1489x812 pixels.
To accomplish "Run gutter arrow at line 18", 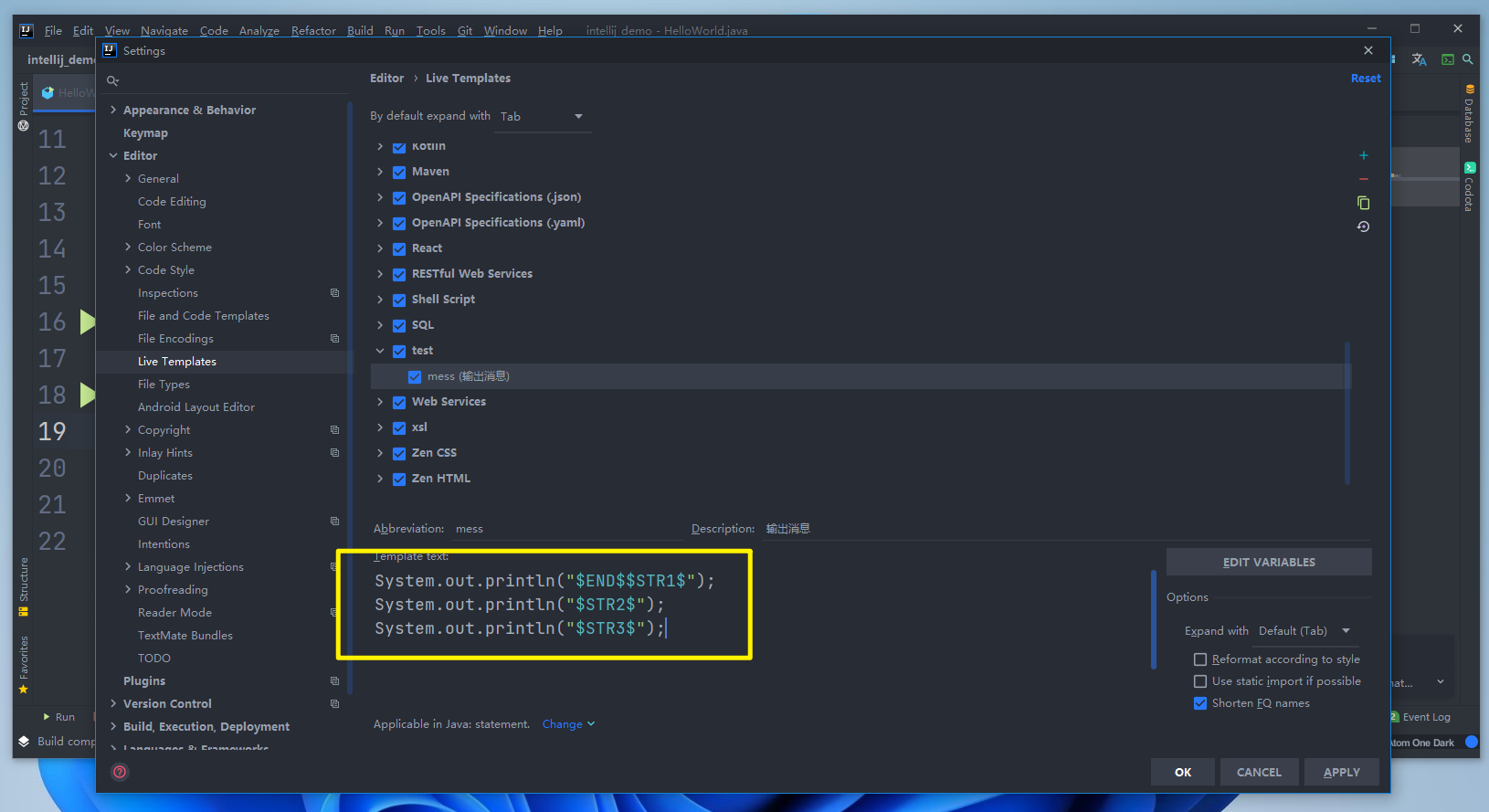I will pyautogui.click(x=88, y=395).
